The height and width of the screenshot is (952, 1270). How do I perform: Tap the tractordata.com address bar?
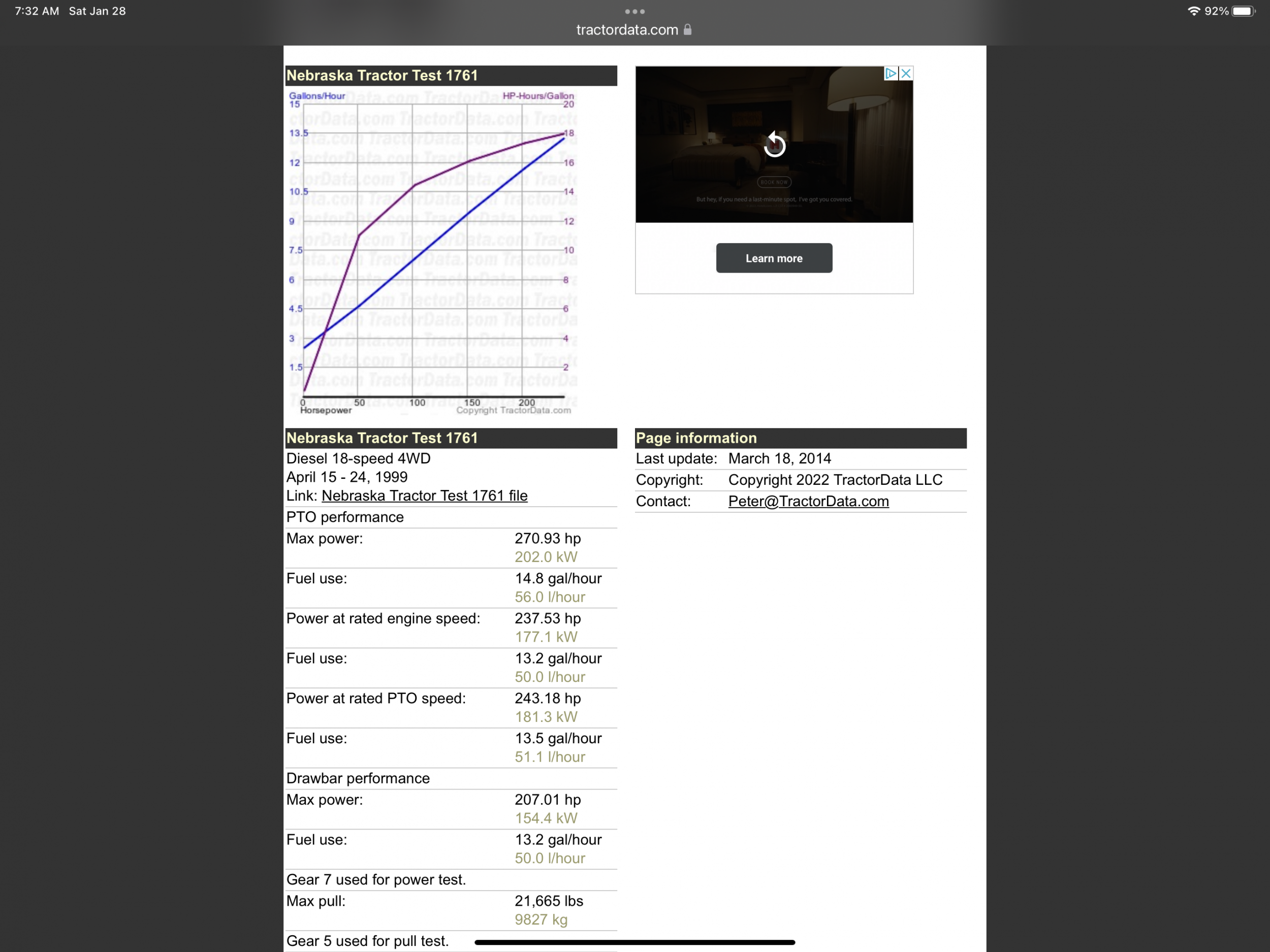627,30
